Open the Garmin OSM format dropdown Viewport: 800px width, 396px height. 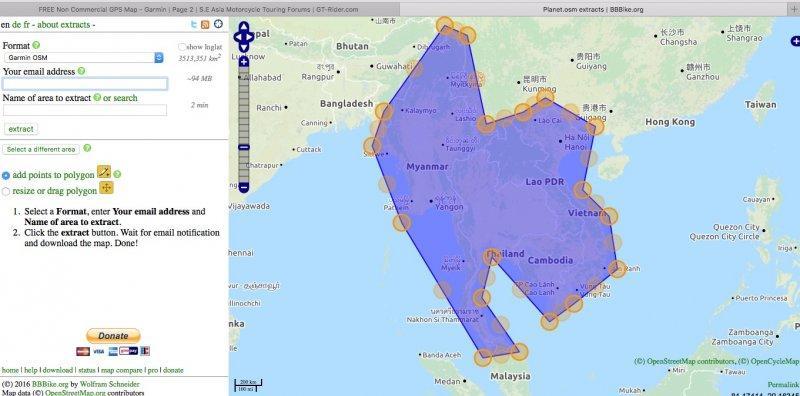(84, 58)
